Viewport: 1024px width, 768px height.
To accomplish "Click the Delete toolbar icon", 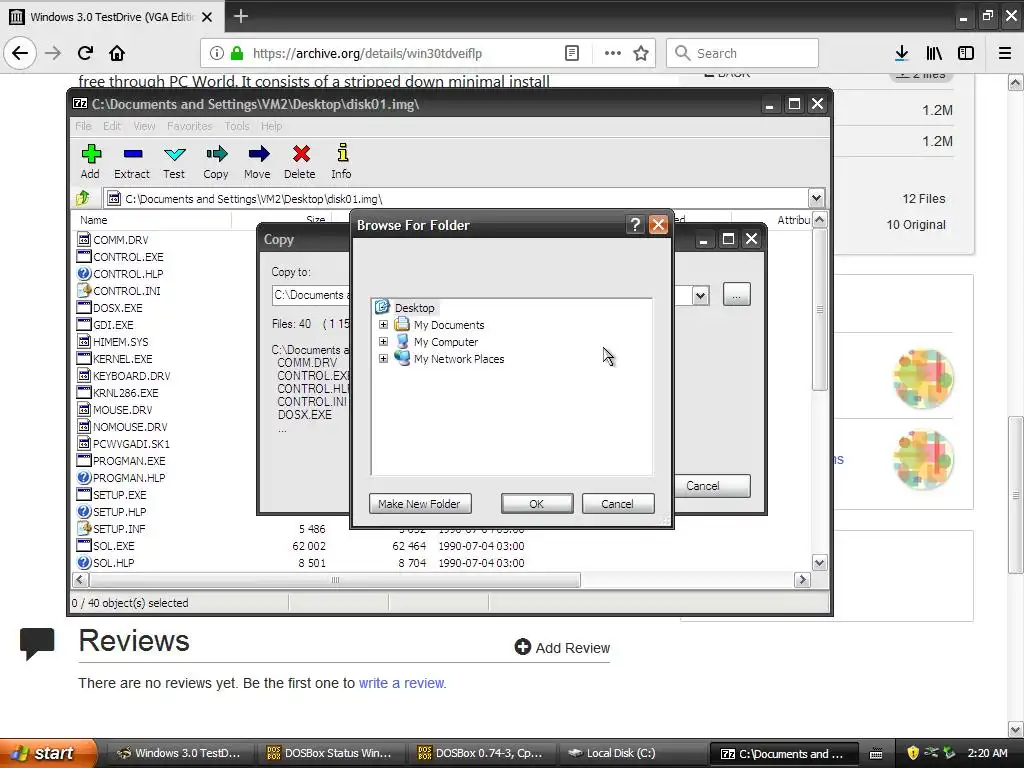I will coord(301,154).
